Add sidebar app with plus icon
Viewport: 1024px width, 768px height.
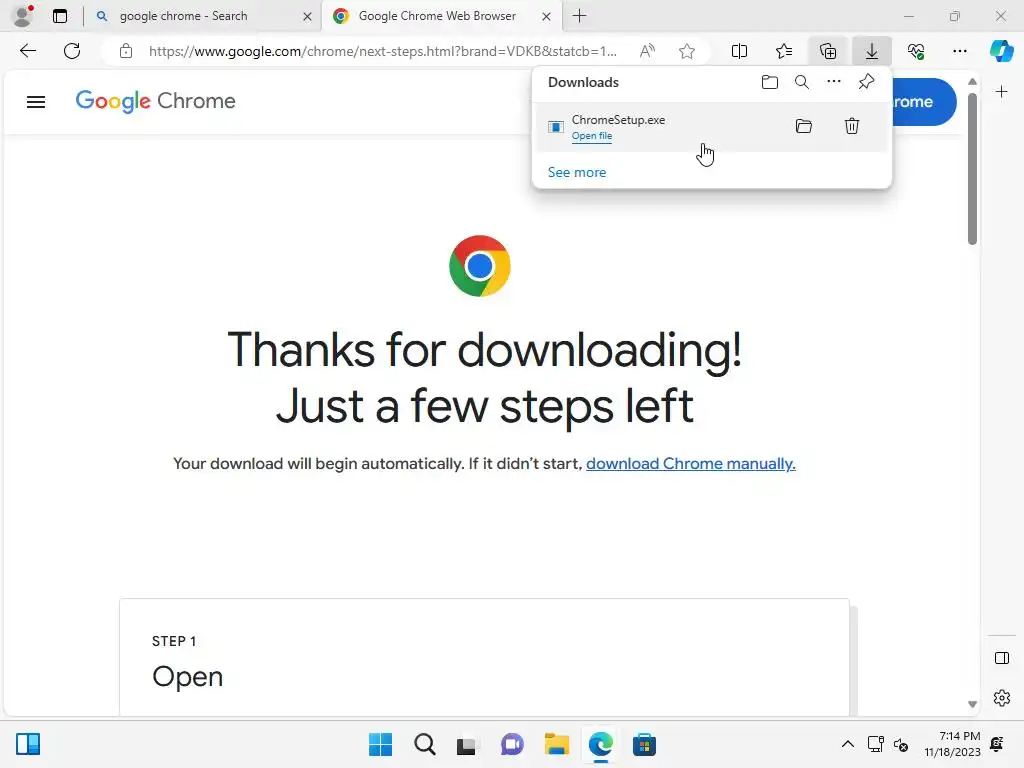click(1001, 91)
